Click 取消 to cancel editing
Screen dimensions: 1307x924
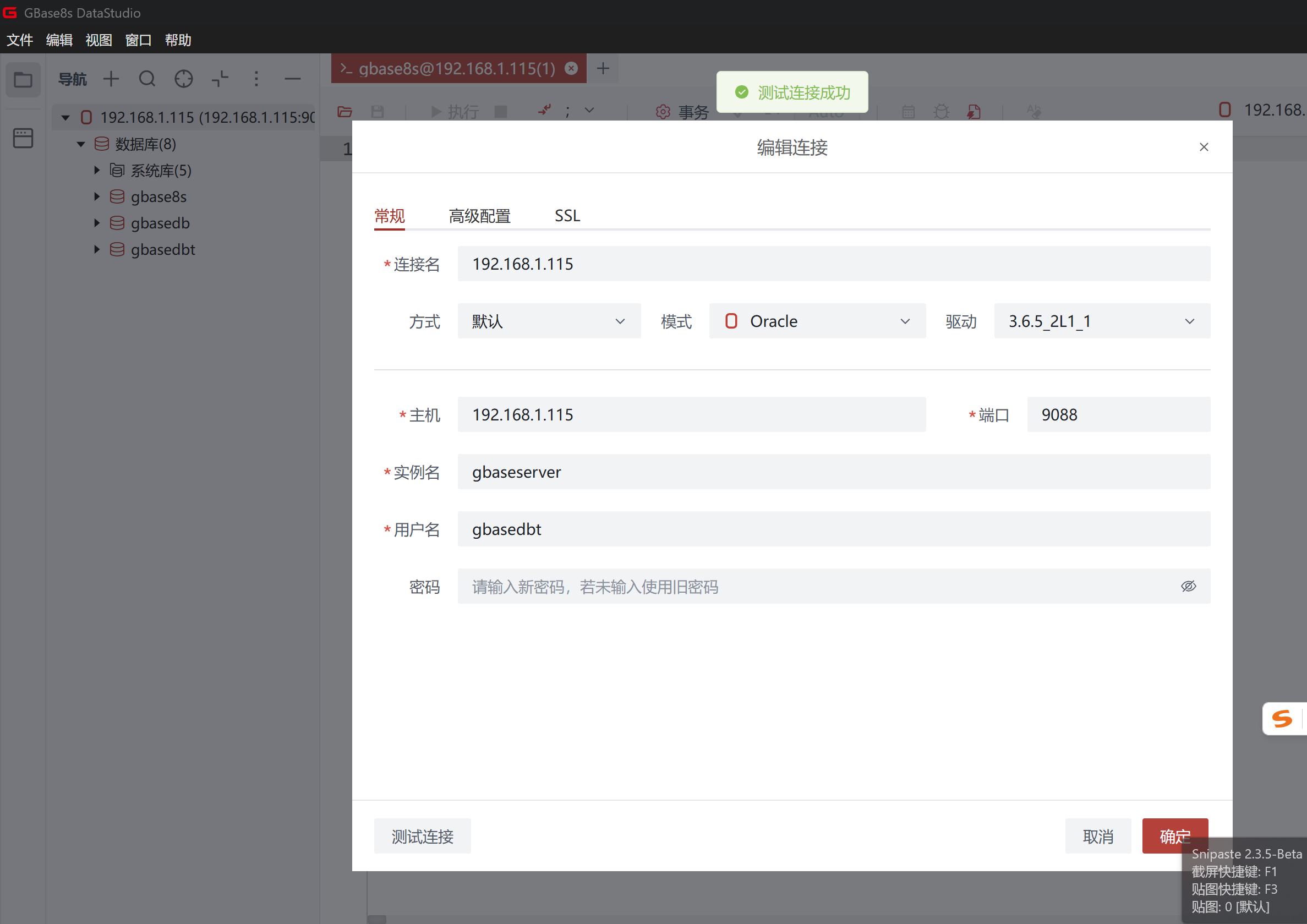[1098, 836]
